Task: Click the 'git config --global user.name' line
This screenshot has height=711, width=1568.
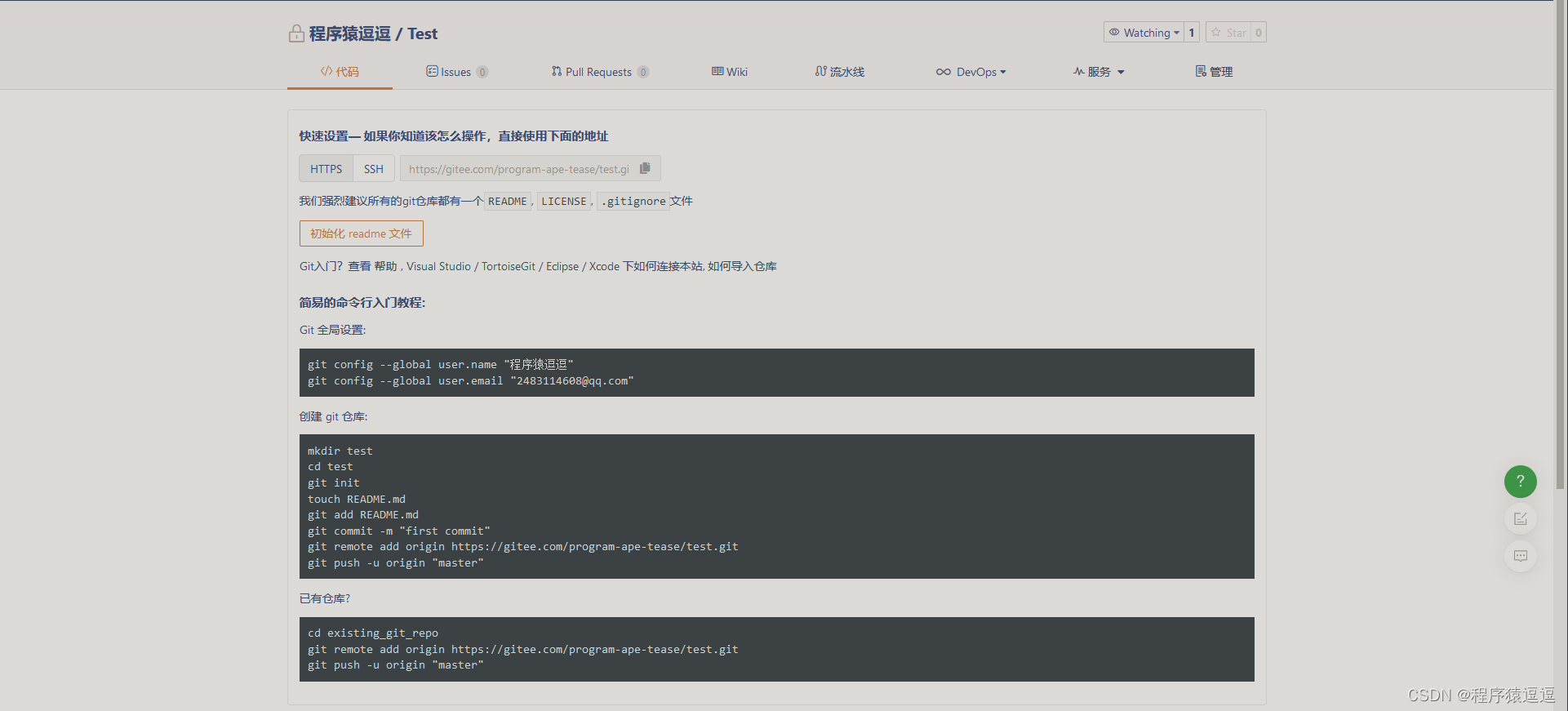Action: tap(440, 364)
